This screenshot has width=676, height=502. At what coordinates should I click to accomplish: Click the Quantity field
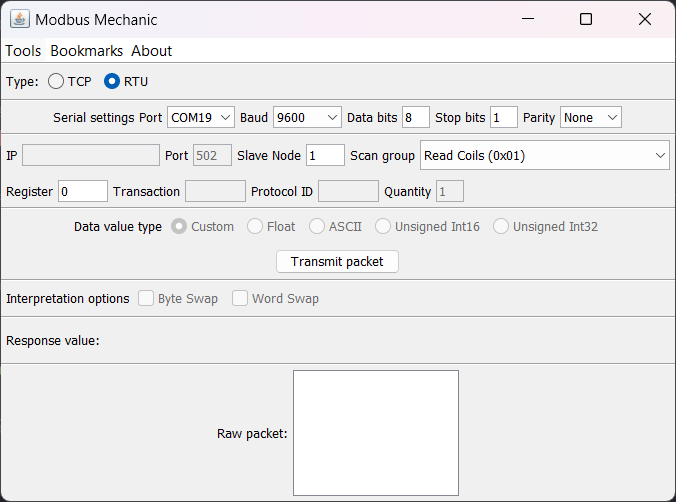[x=450, y=191]
